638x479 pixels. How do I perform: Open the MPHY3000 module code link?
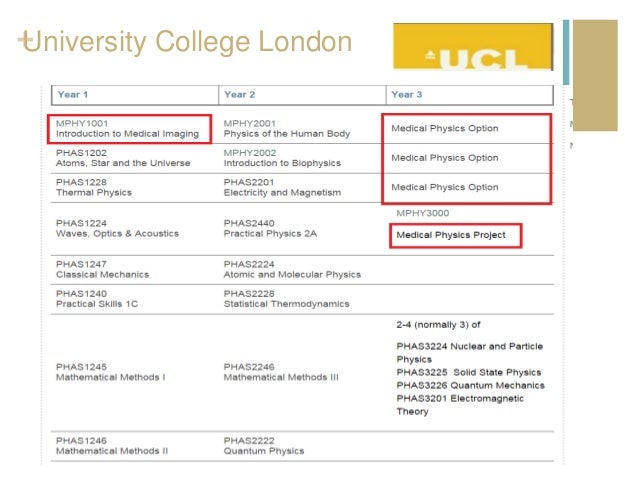click(423, 213)
